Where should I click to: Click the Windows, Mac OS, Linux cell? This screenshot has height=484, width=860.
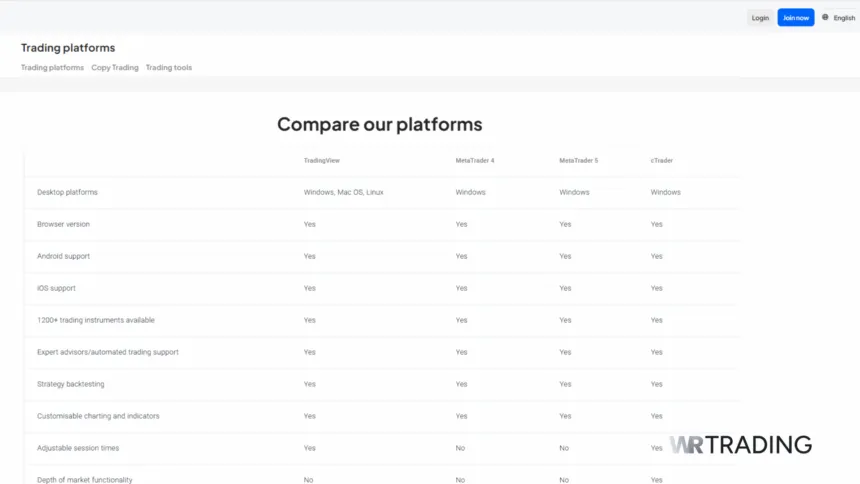[x=343, y=193]
